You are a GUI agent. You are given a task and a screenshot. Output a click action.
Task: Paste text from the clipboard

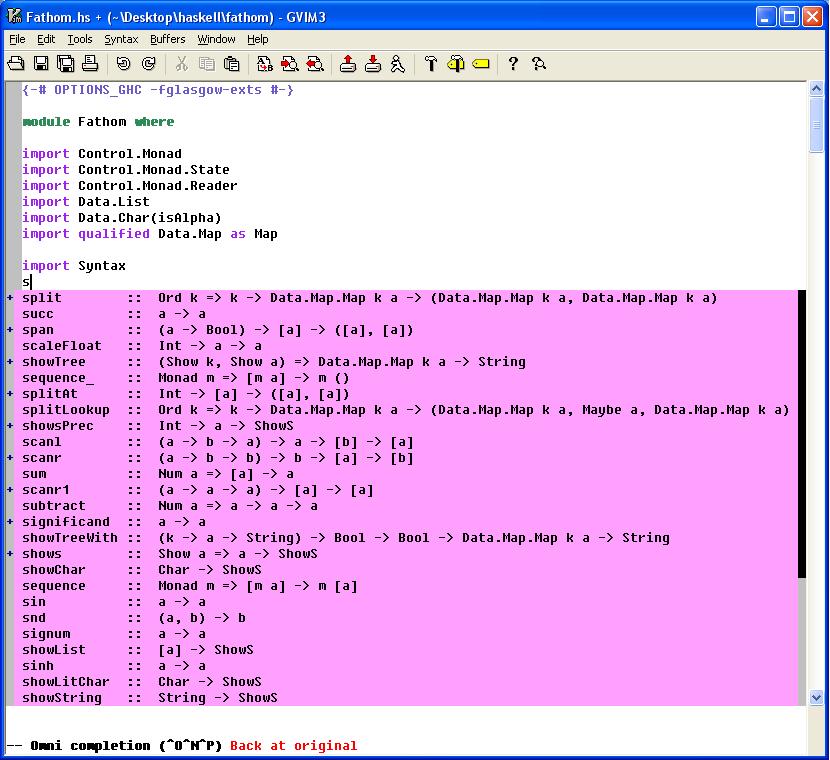(x=231, y=63)
